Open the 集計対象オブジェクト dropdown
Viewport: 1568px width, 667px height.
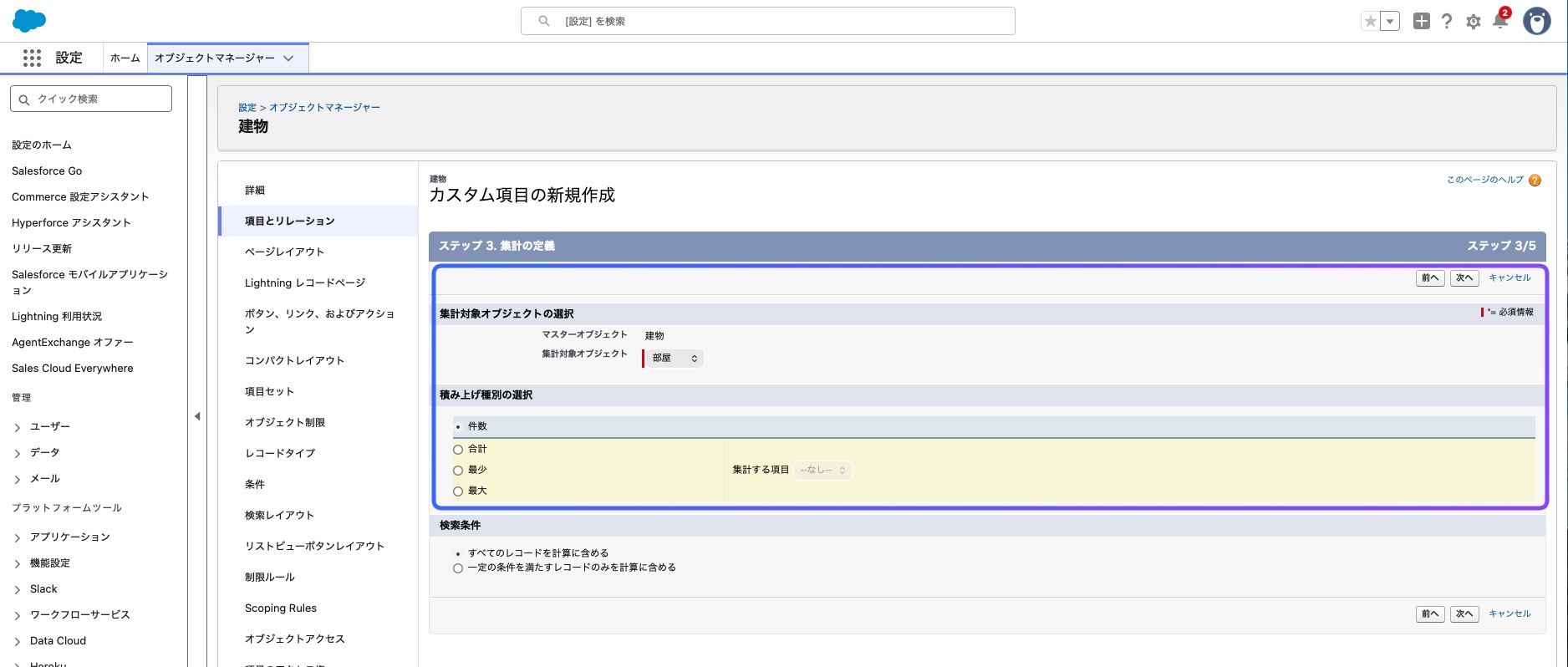[x=675, y=358]
